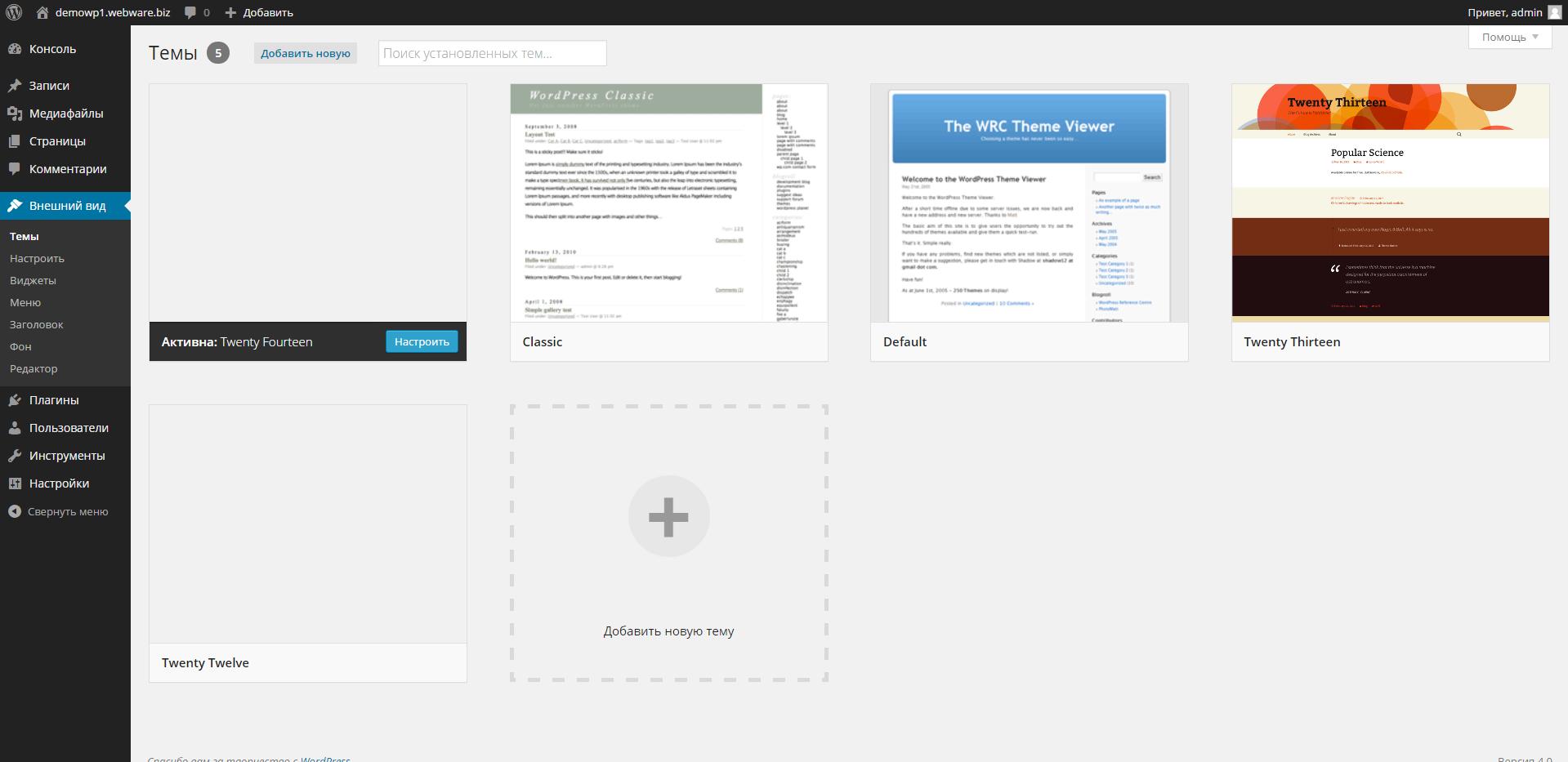Screen dimensions: 1568x762
Task: Click the Комментарии speech bubble icon
Action: point(15,169)
